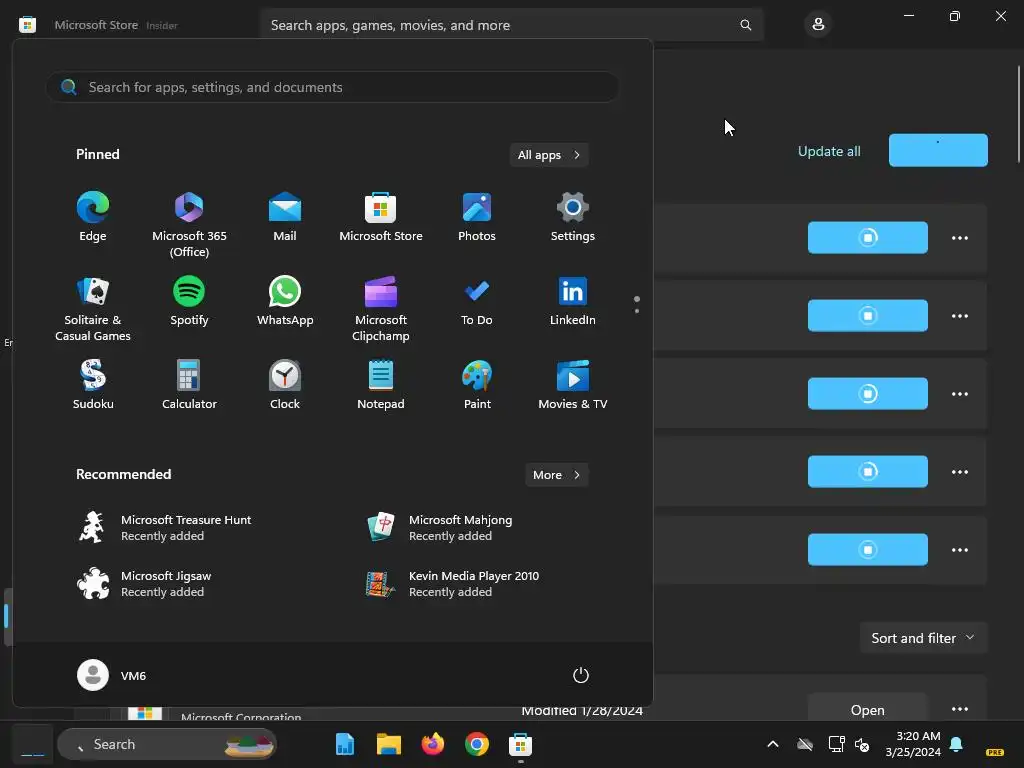
Task: Open WhatsApp pinned app
Action: tap(285, 302)
